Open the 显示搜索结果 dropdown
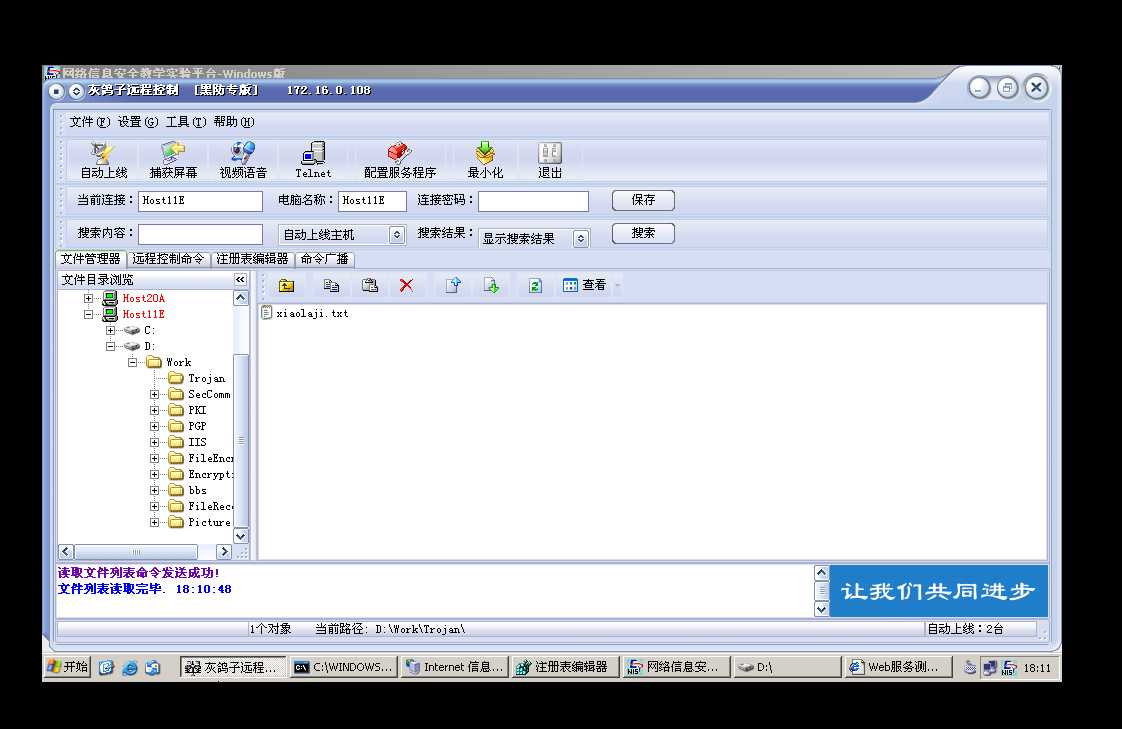Viewport: 1122px width, 729px height. (x=580, y=238)
